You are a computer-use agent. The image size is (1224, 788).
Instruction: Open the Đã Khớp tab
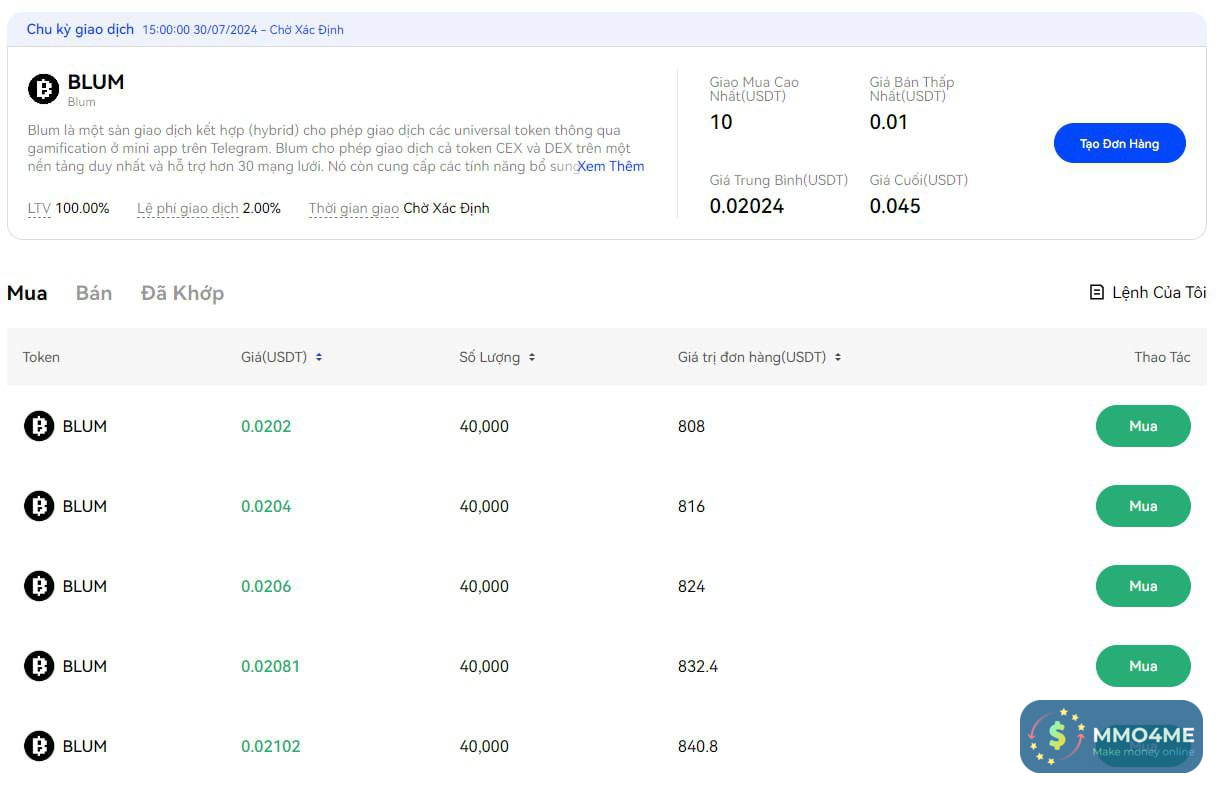click(182, 293)
